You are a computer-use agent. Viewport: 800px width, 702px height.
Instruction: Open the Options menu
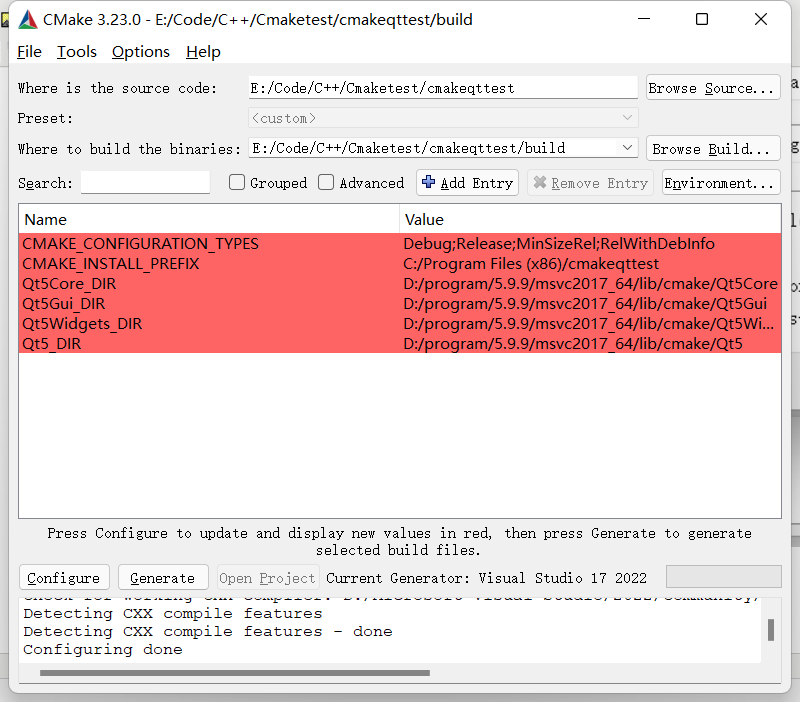[141, 52]
